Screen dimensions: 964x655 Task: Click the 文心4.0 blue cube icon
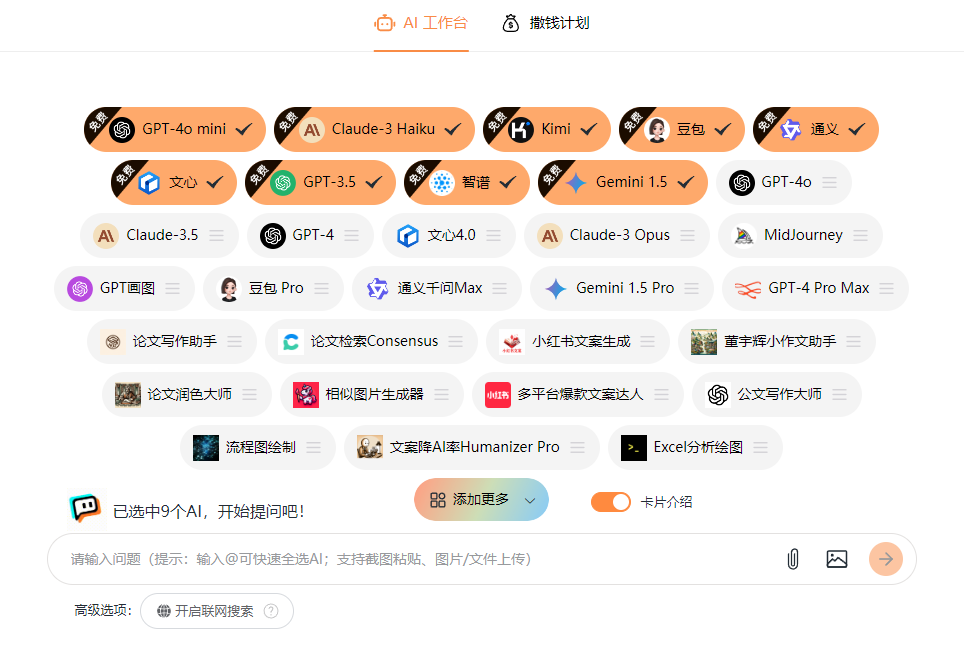click(x=407, y=236)
